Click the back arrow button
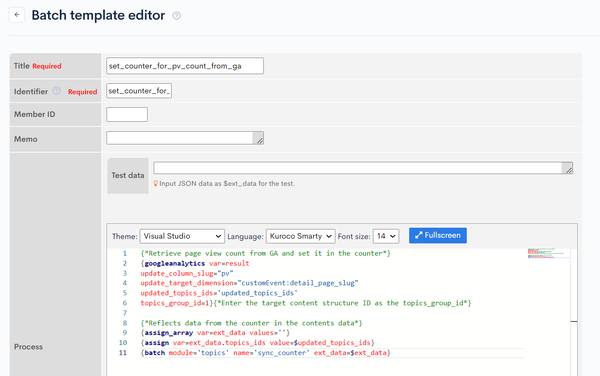The height and width of the screenshot is (376, 600). pyautogui.click(x=17, y=15)
